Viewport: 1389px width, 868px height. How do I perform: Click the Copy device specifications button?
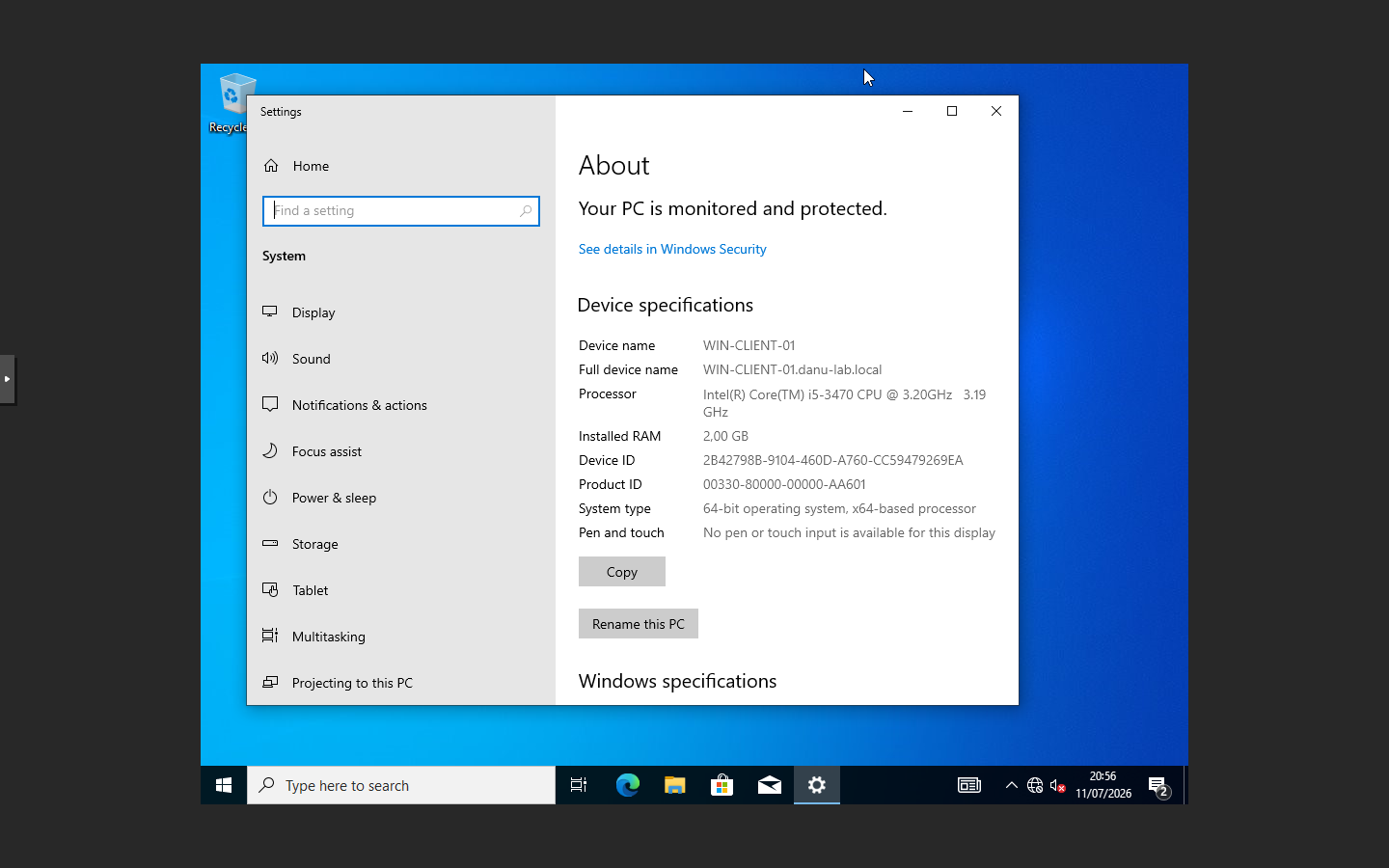click(622, 572)
